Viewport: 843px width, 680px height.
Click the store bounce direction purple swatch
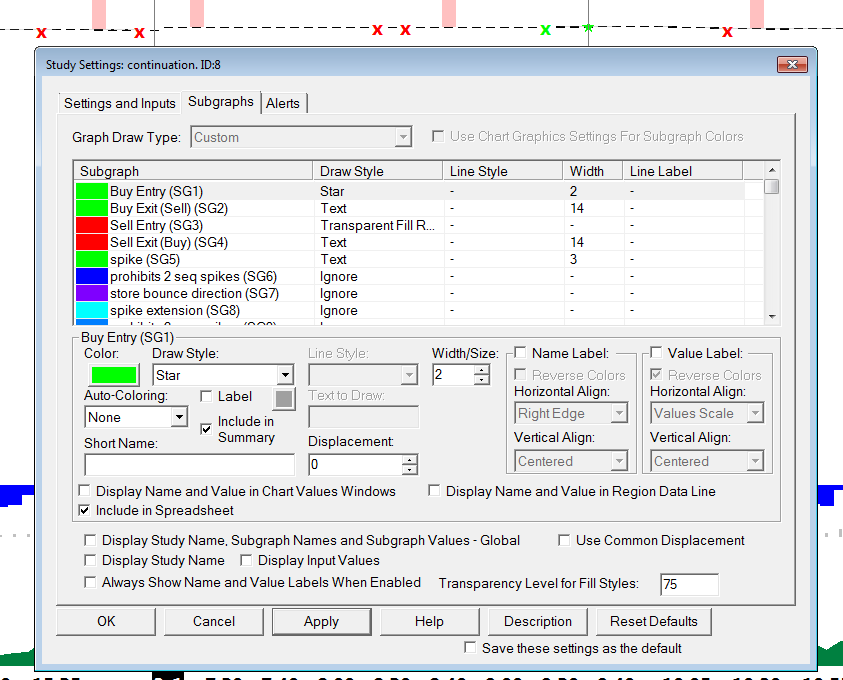click(x=91, y=294)
